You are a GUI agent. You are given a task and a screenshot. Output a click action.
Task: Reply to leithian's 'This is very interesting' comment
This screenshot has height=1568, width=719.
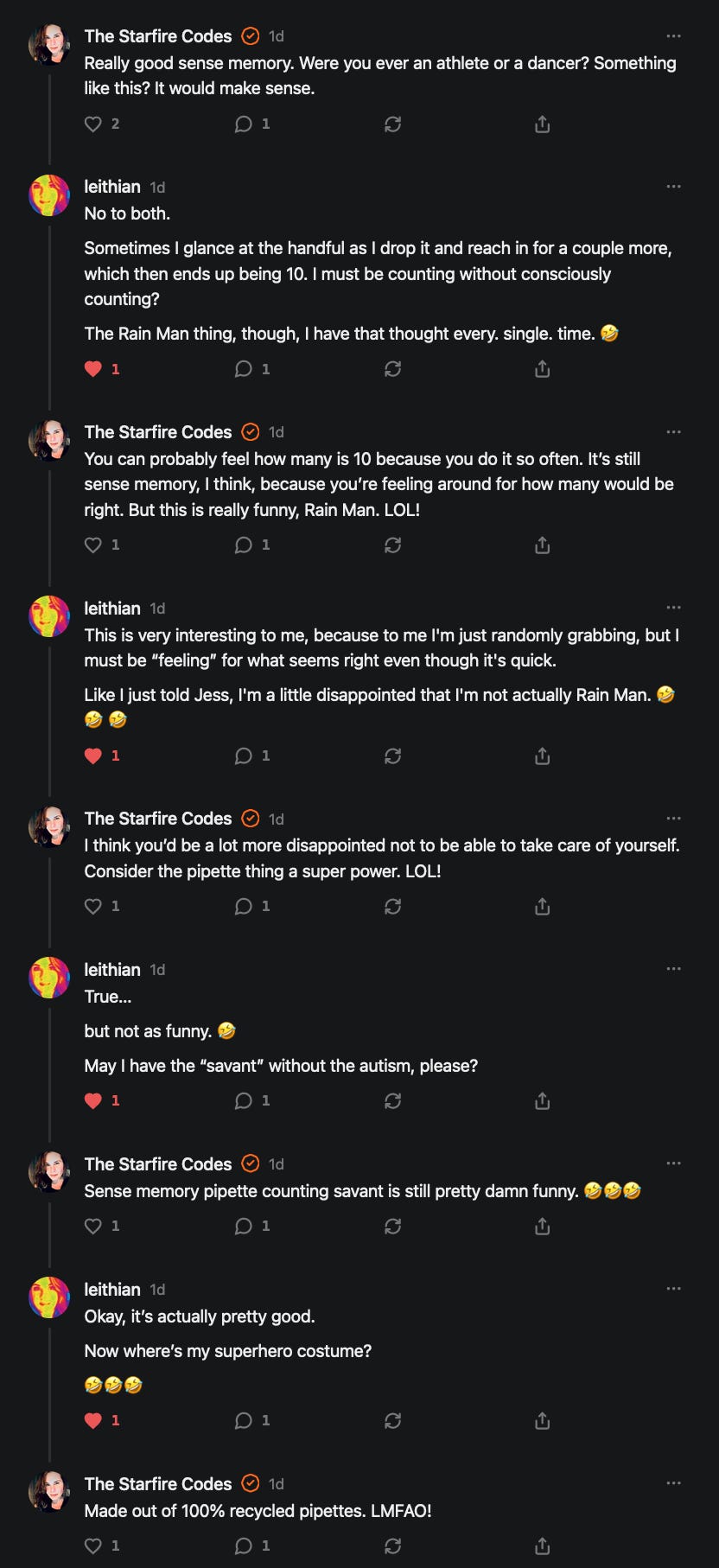coord(244,756)
